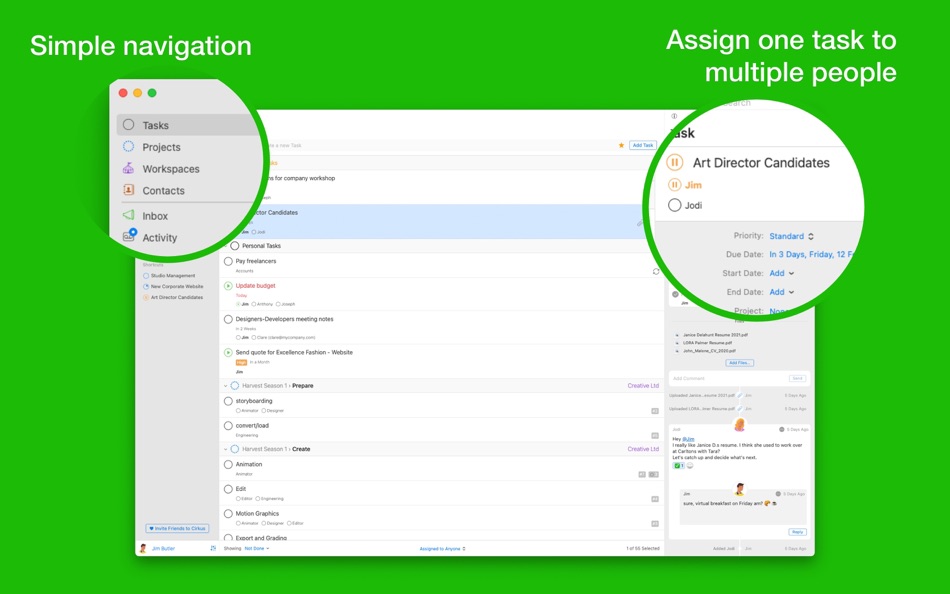The image size is (950, 594).
Task: Open the End Date Add dropdown
Action: [782, 292]
